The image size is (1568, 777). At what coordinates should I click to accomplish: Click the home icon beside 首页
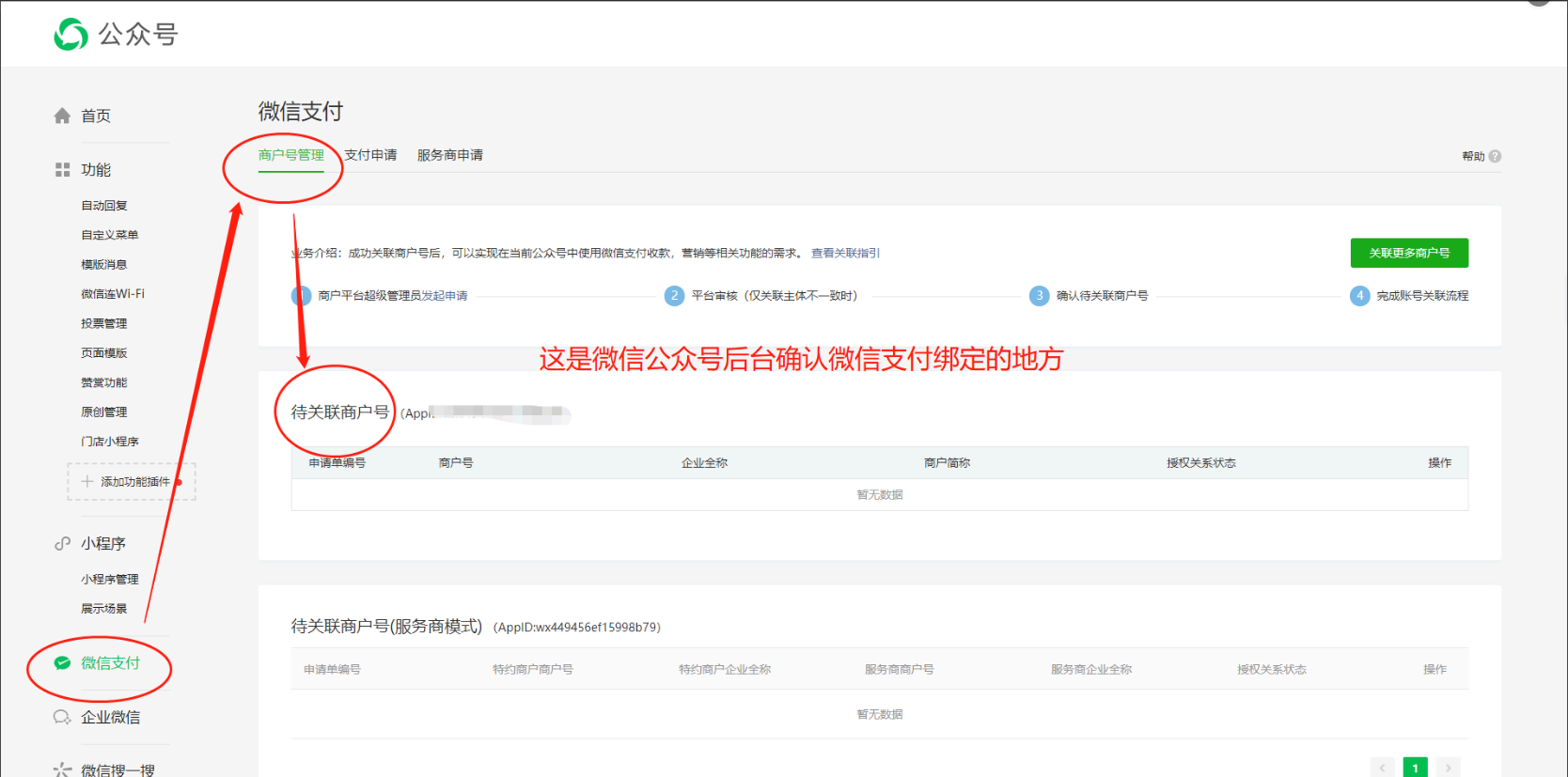[62, 116]
